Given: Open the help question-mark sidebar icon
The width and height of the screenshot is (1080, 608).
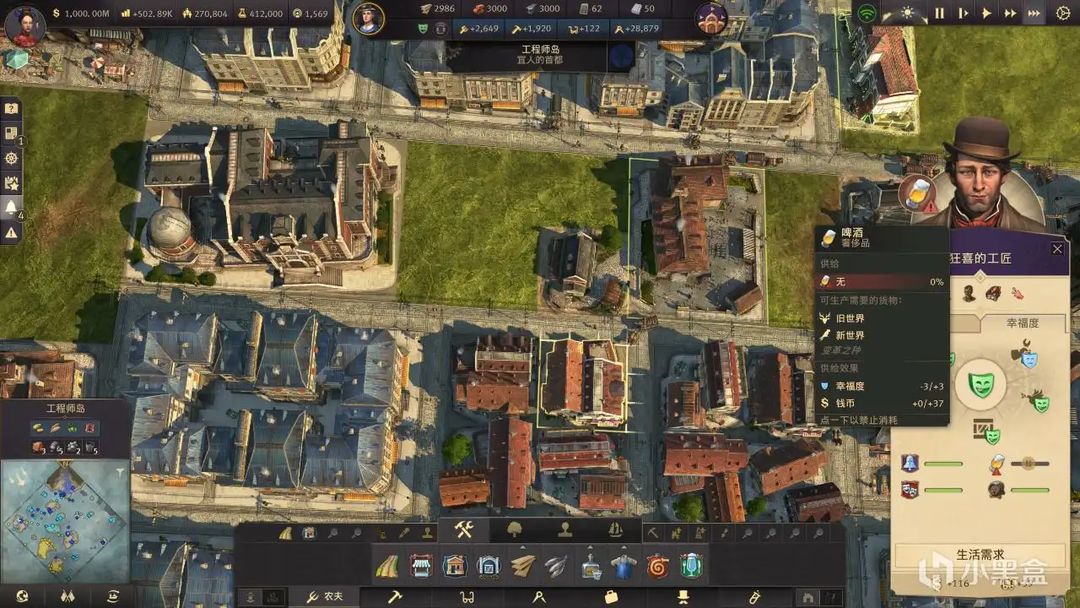Looking at the screenshot, I should pyautogui.click(x=11, y=108).
